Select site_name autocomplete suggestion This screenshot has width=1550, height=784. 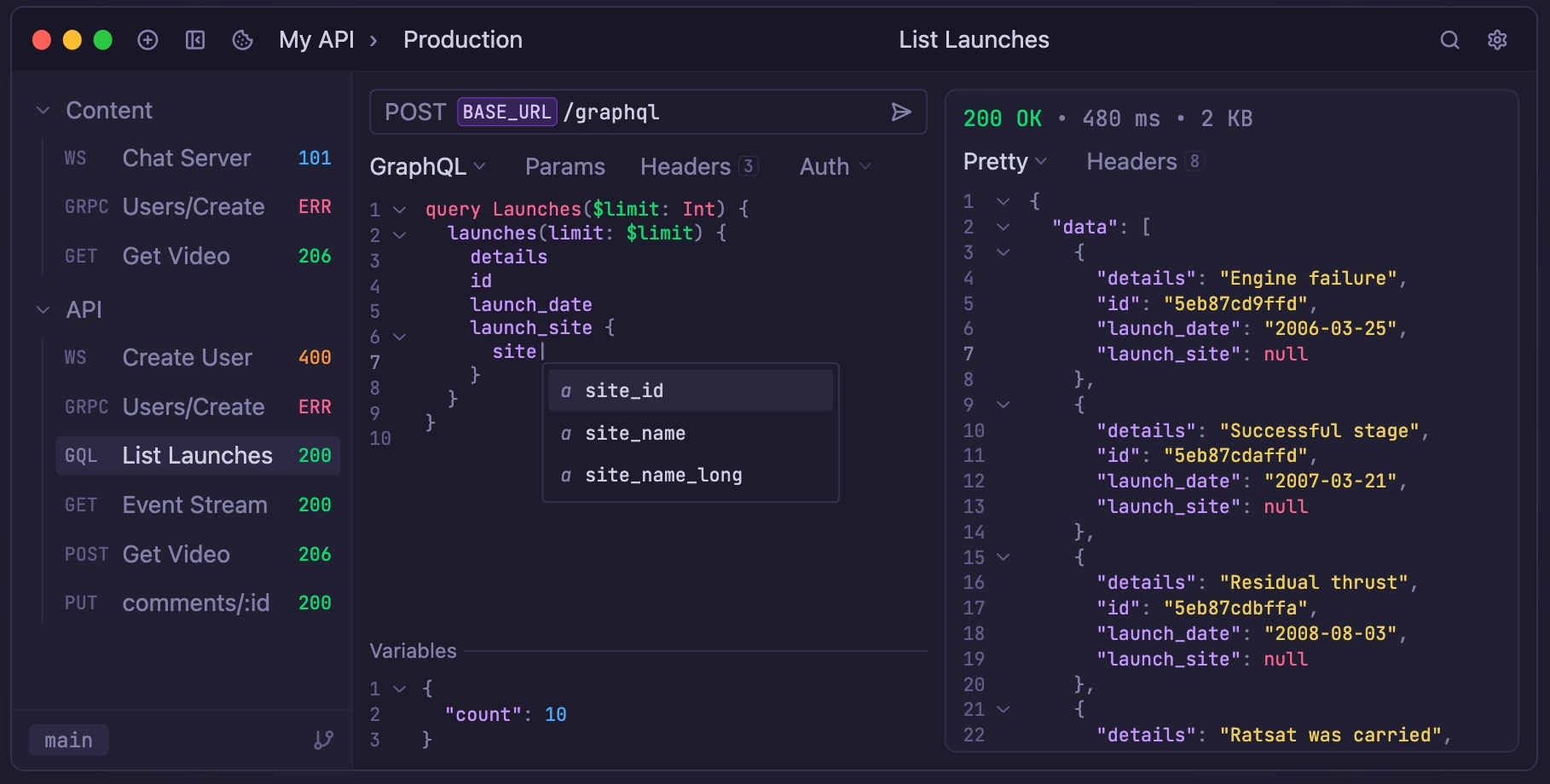(635, 434)
